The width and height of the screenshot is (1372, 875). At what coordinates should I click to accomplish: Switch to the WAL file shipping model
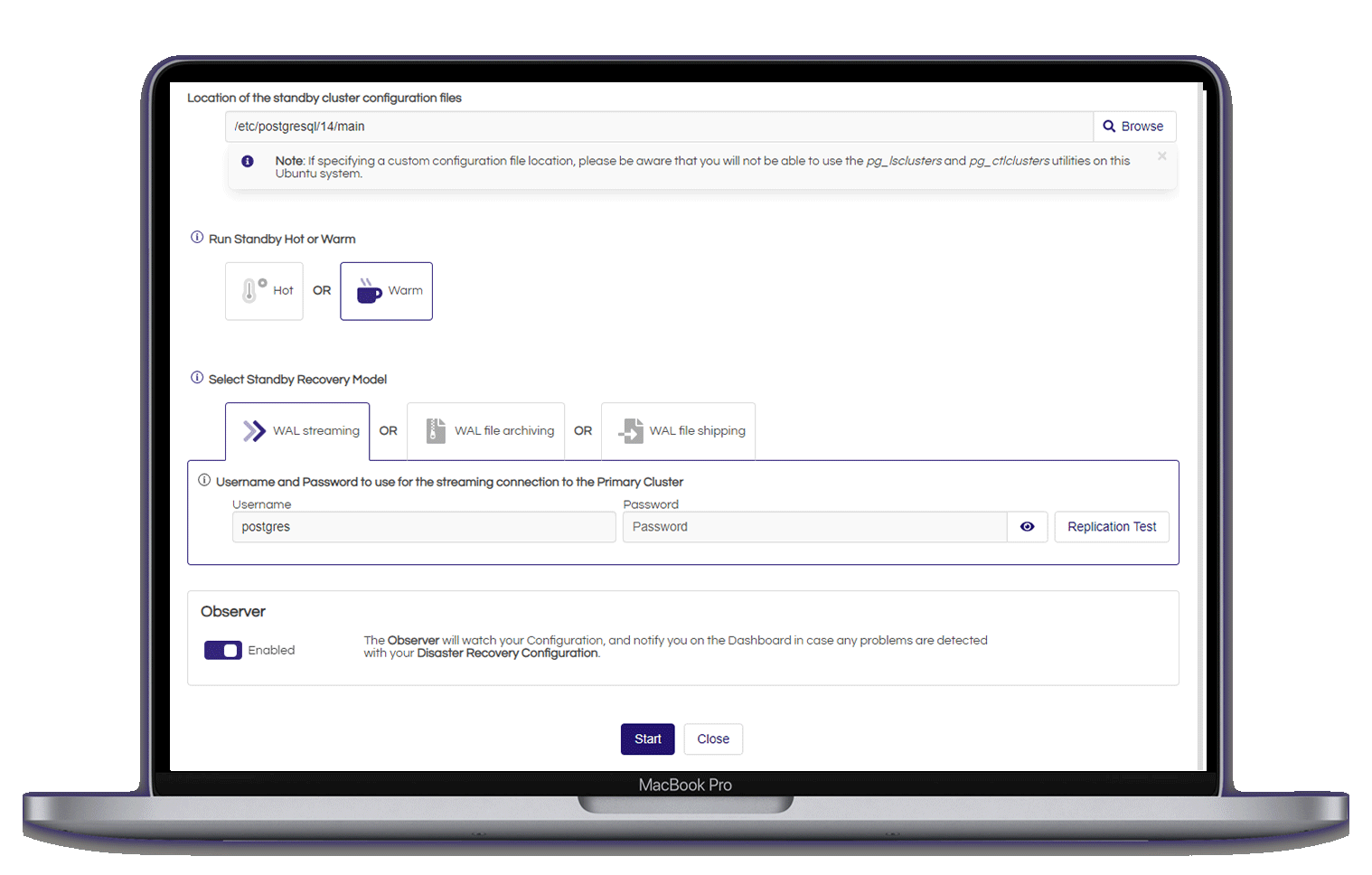[x=678, y=431]
